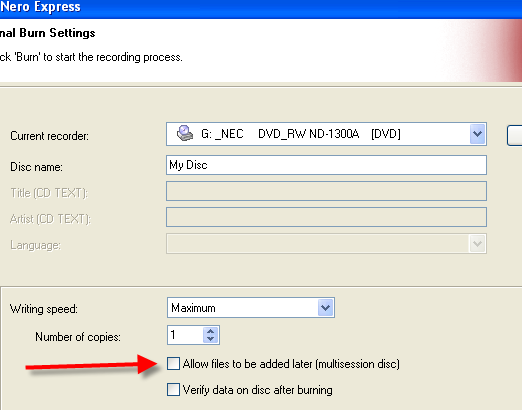Expand the Writing speed dropdown arrow
The width and height of the screenshot is (522, 410).
(x=325, y=308)
